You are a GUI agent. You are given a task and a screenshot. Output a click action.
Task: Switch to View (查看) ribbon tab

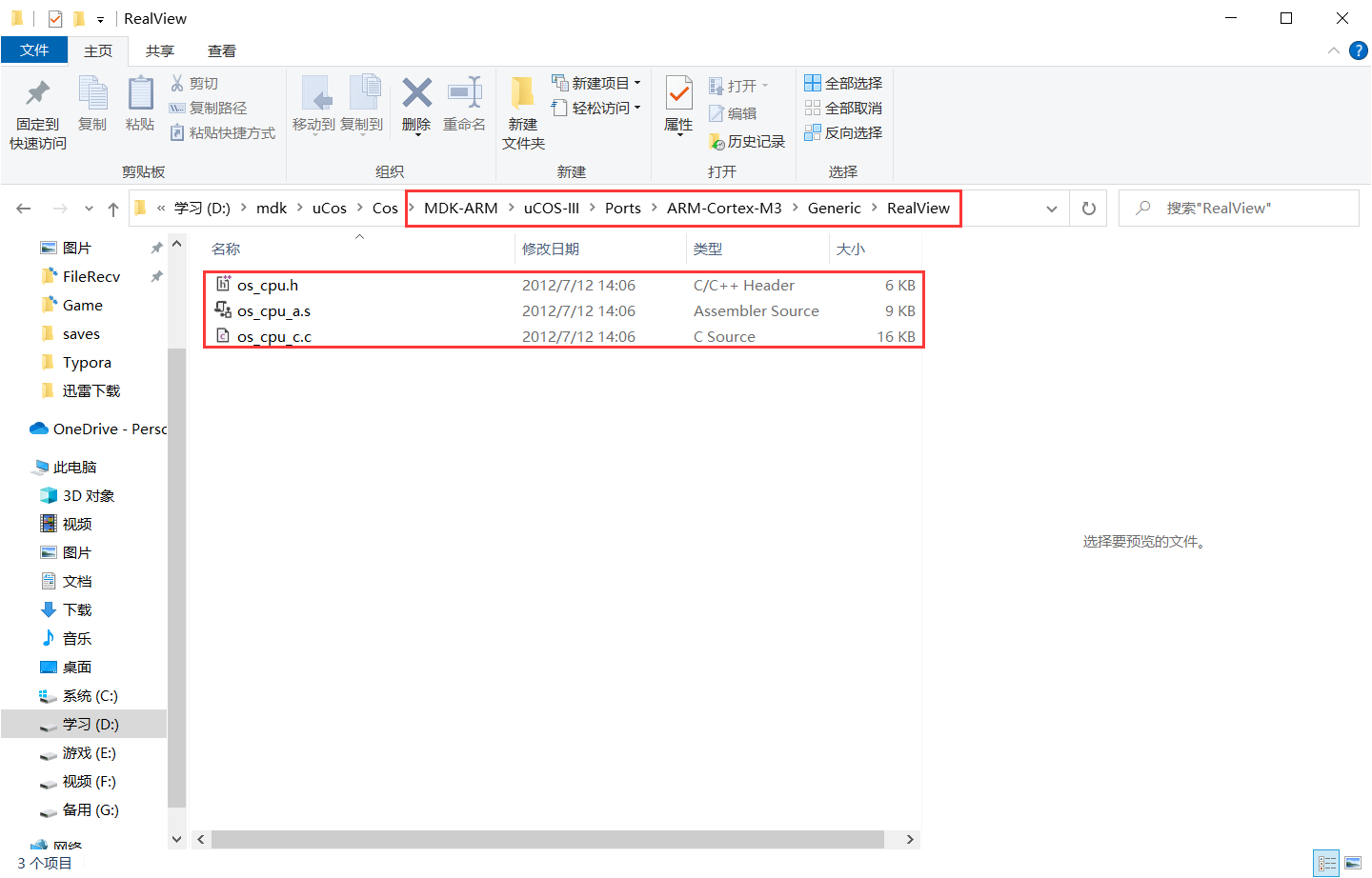[x=222, y=50]
